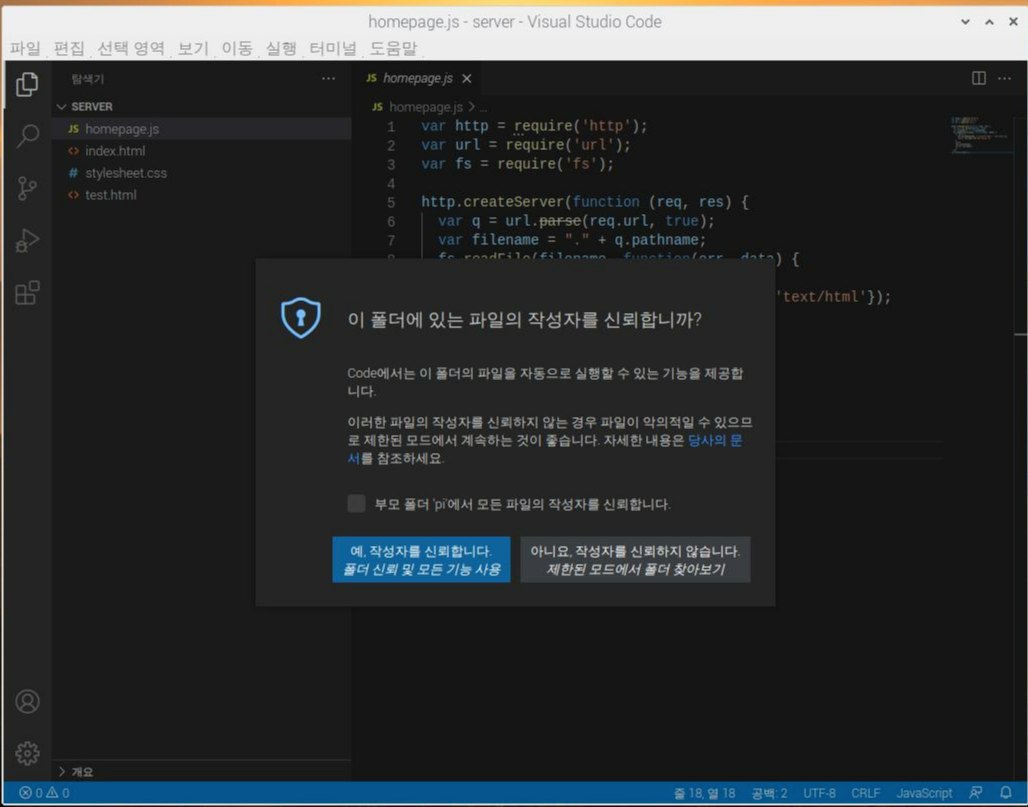Open editor more actions ellipsis
The image size is (1028, 807).
(x=1004, y=78)
